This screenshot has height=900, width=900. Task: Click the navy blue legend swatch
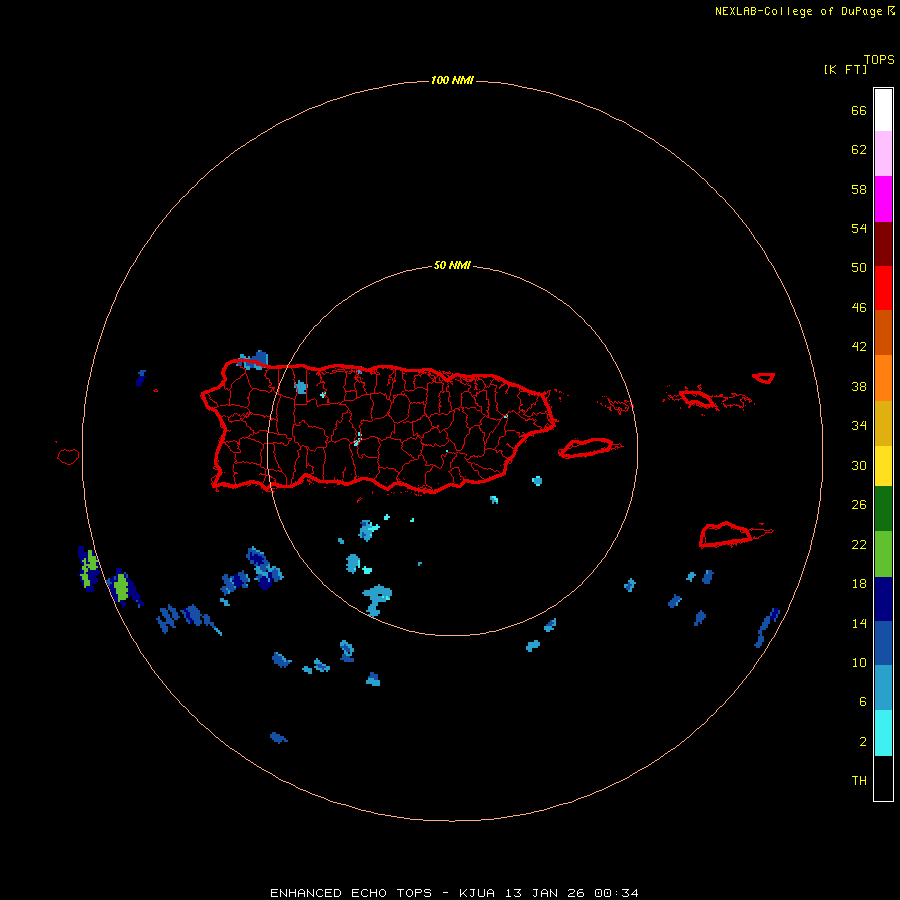883,599
